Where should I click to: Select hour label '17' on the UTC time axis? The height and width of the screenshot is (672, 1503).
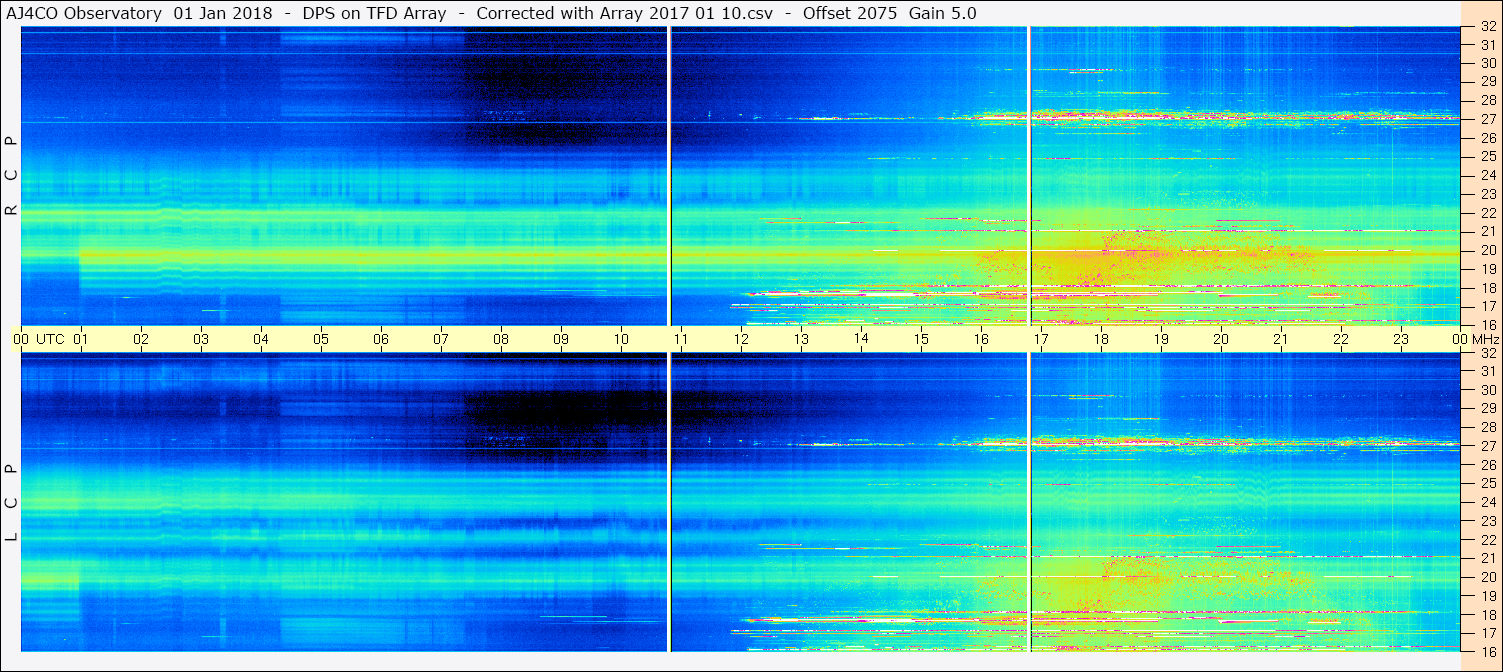pos(1041,339)
